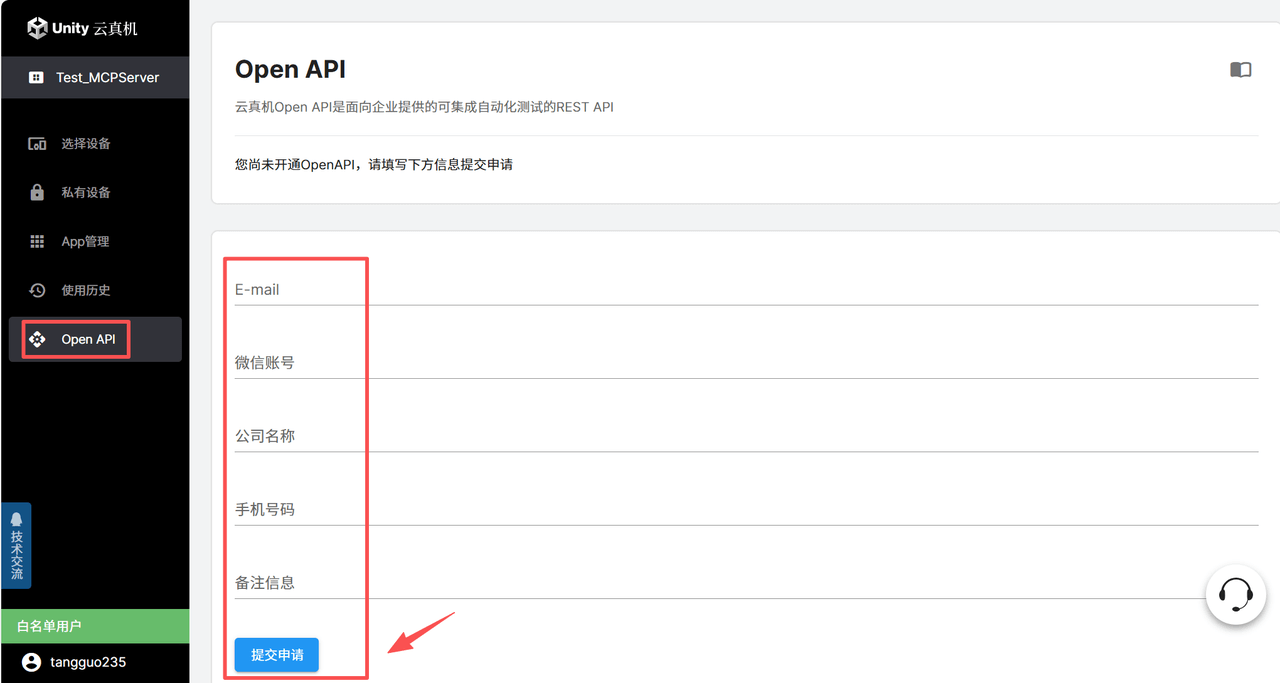1280x683 pixels.
Task: Click the 选择设备 device icon
Action: coord(37,144)
